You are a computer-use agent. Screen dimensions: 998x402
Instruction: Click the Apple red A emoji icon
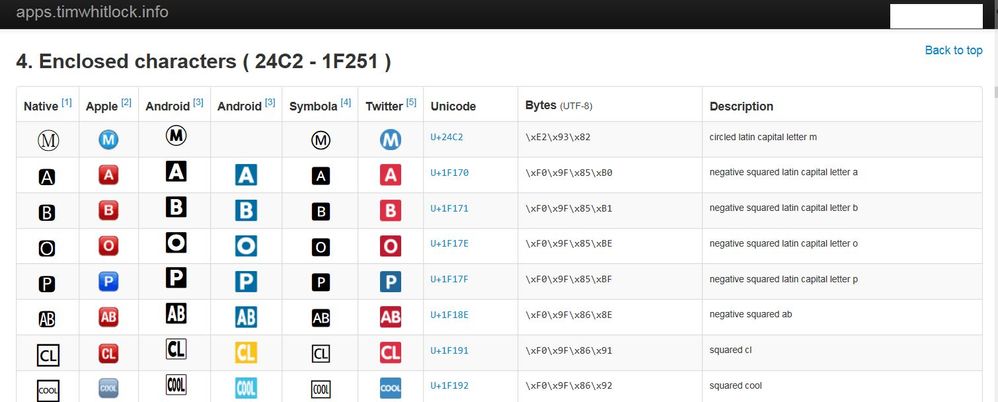pyautogui.click(x=109, y=176)
